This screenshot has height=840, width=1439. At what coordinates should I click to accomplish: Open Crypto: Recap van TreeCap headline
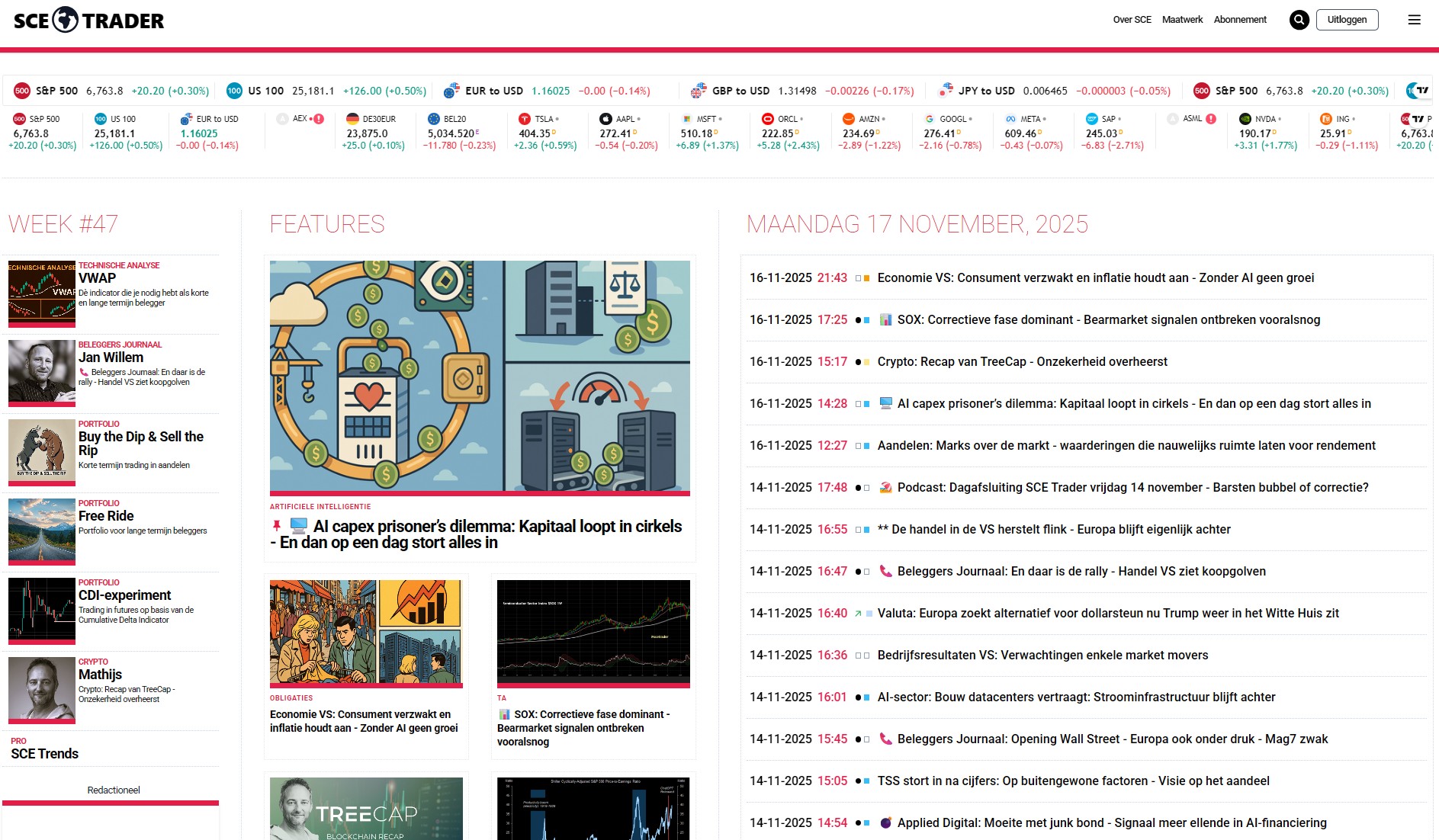click(1022, 362)
